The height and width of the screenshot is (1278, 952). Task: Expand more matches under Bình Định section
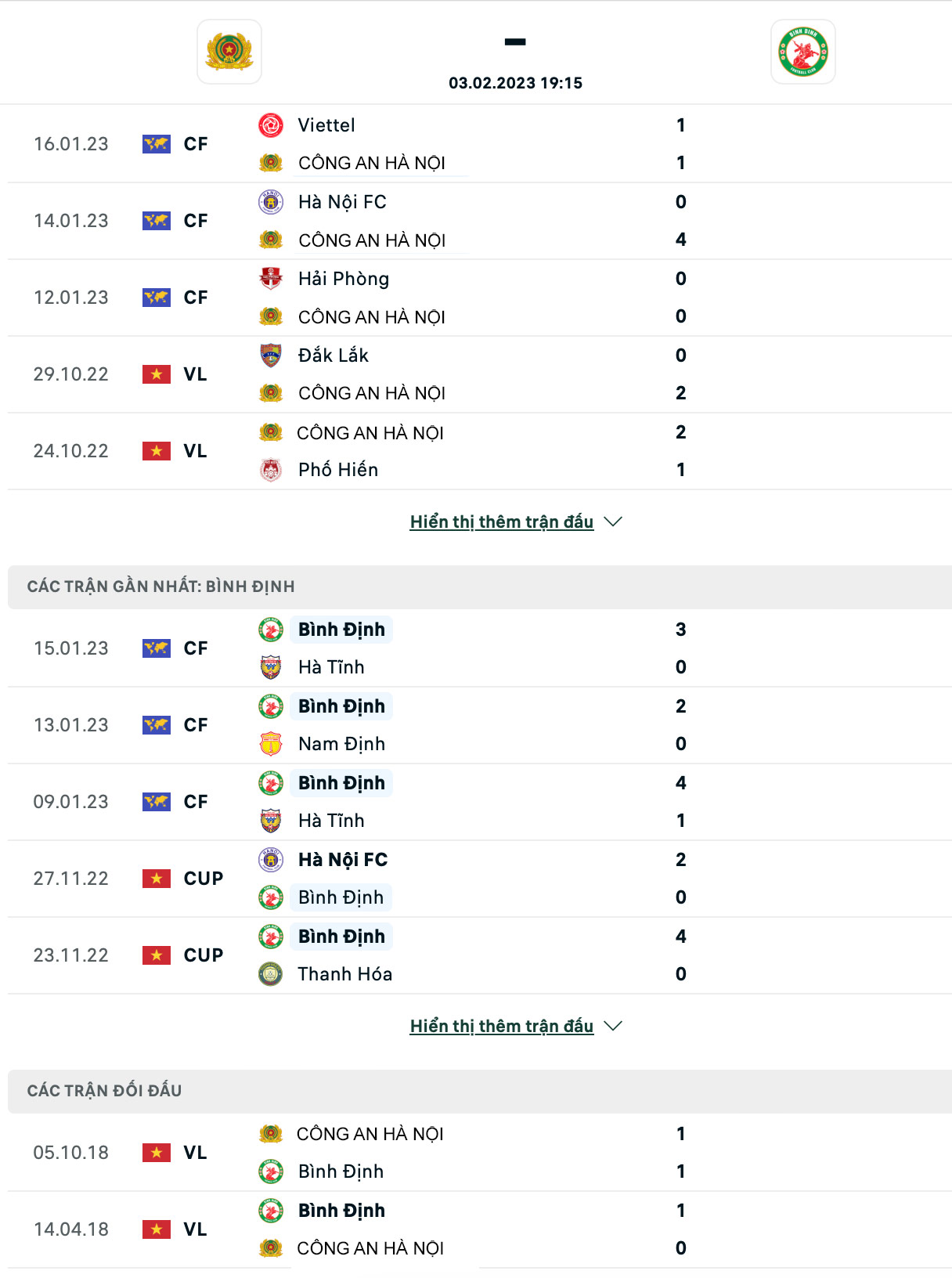[502, 1026]
